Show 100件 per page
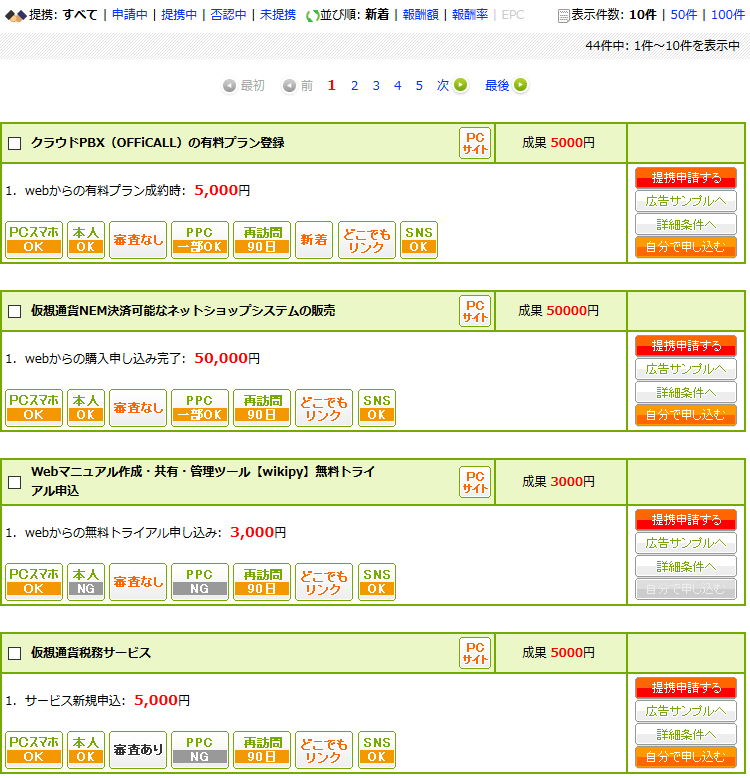The image size is (750, 778). [728, 15]
